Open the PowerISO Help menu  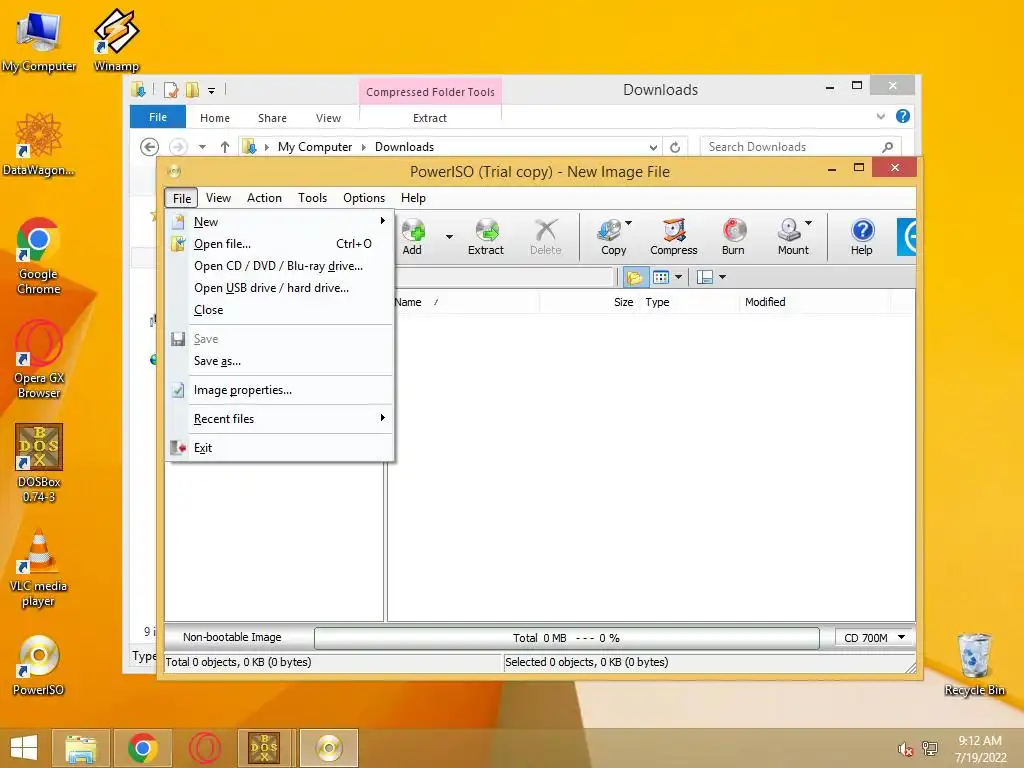(x=413, y=198)
